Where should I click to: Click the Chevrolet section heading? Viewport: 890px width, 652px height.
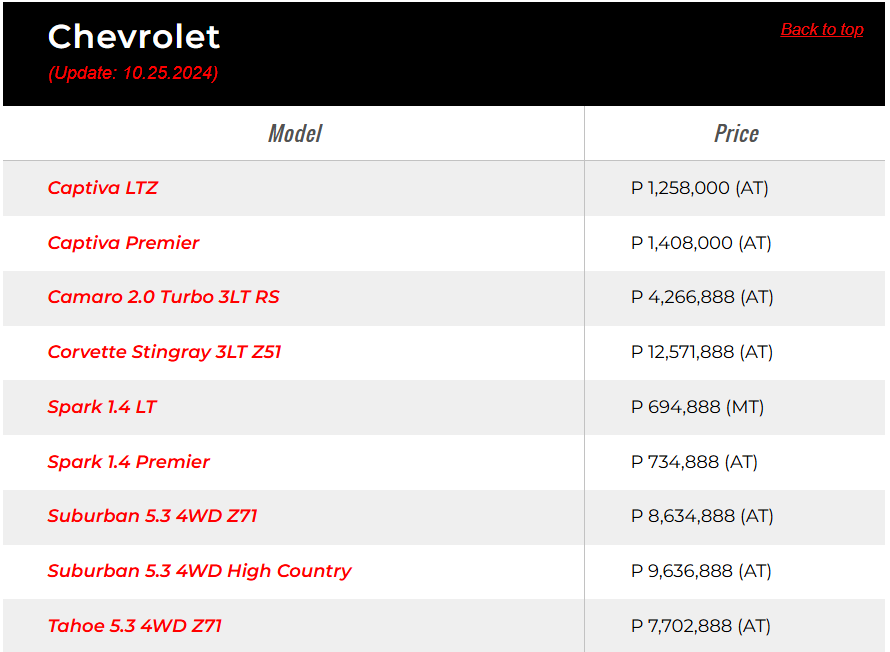coord(134,37)
